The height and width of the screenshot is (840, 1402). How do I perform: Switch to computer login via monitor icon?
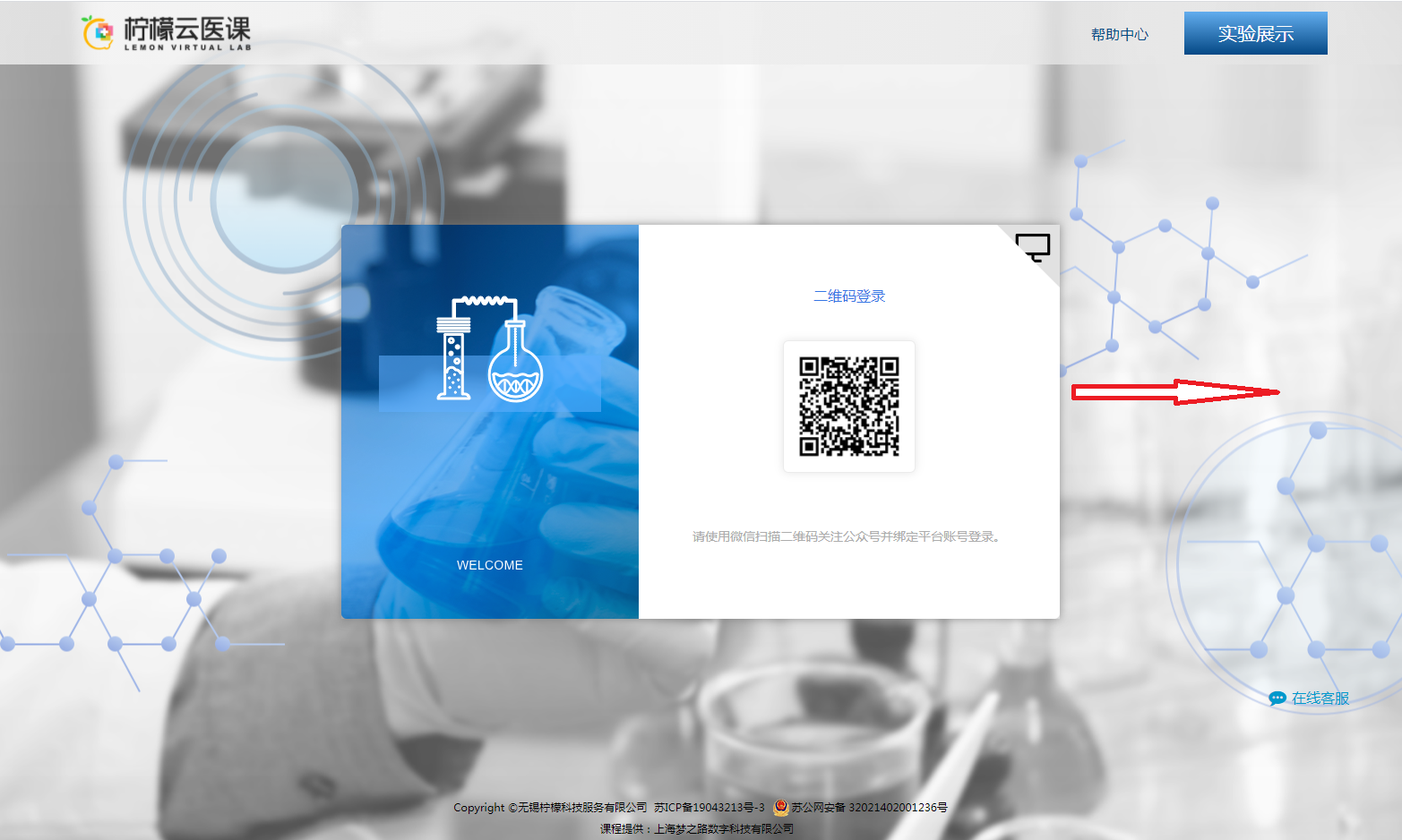[1033, 247]
